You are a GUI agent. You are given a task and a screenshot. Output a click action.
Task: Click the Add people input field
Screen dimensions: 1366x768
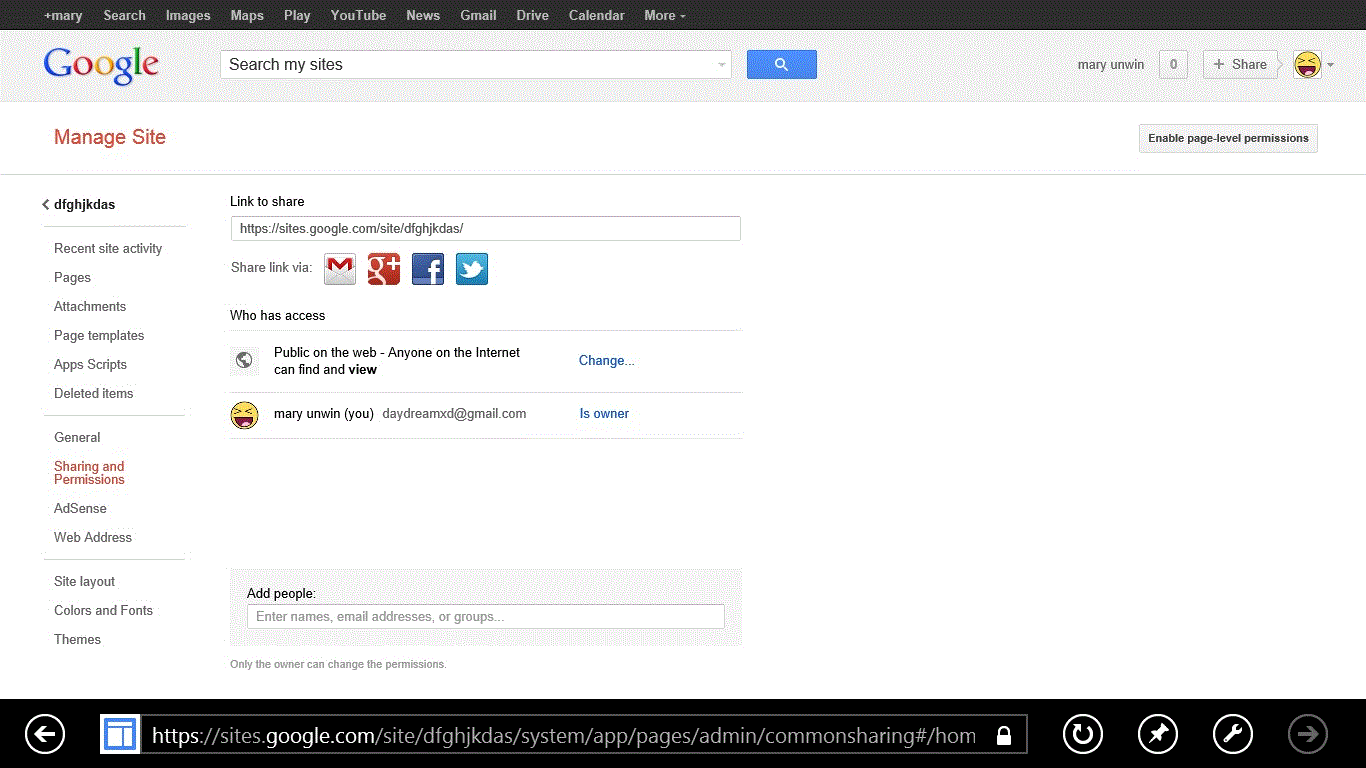(485, 616)
